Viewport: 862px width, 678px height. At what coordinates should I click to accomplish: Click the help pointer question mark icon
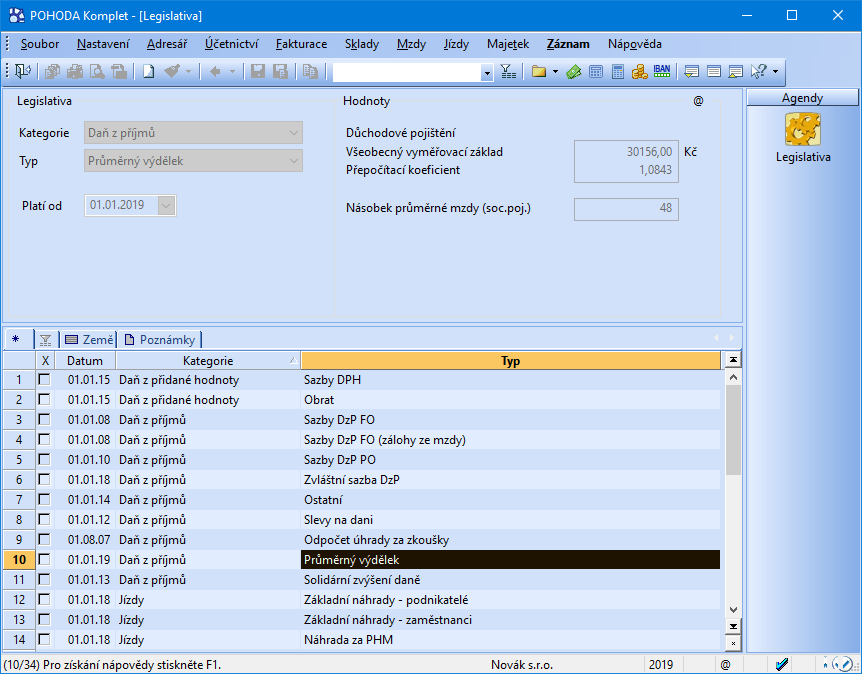pyautogui.click(x=758, y=71)
